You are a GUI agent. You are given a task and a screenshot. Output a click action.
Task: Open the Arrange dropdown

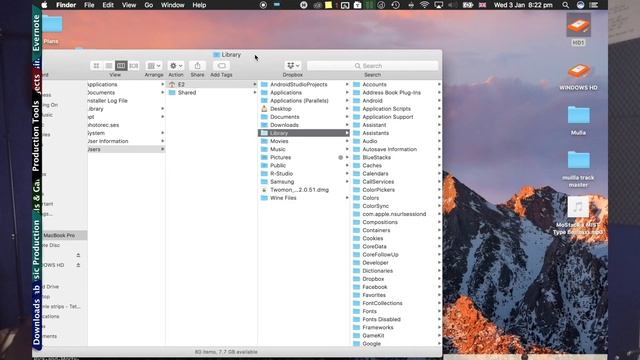(x=154, y=66)
